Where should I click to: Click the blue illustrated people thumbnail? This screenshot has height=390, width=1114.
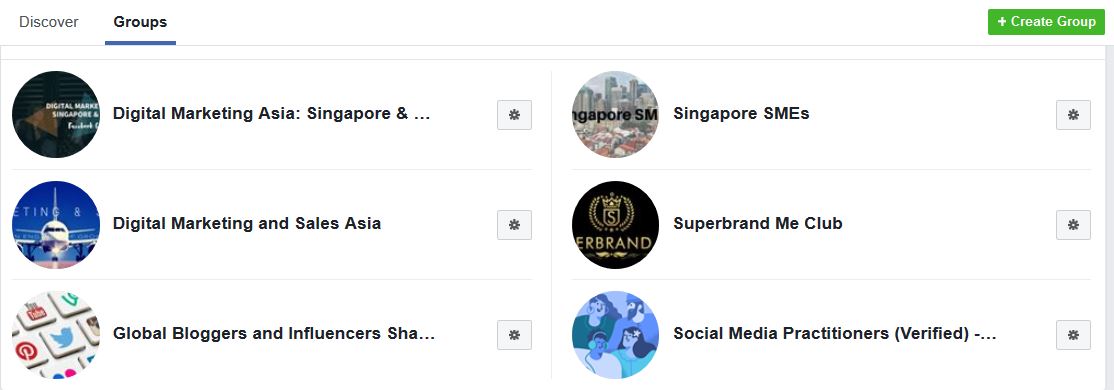[x=615, y=335]
